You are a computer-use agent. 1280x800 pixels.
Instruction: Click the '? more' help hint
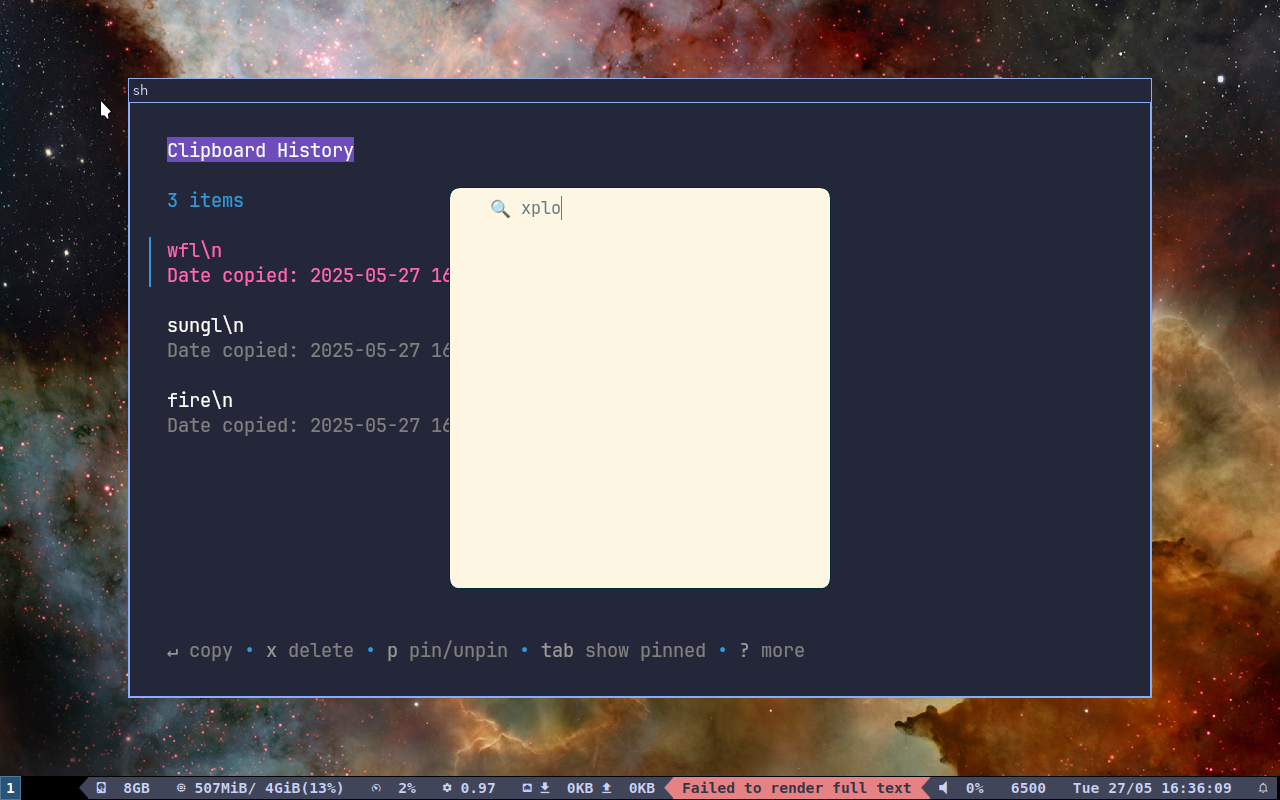(x=772, y=651)
